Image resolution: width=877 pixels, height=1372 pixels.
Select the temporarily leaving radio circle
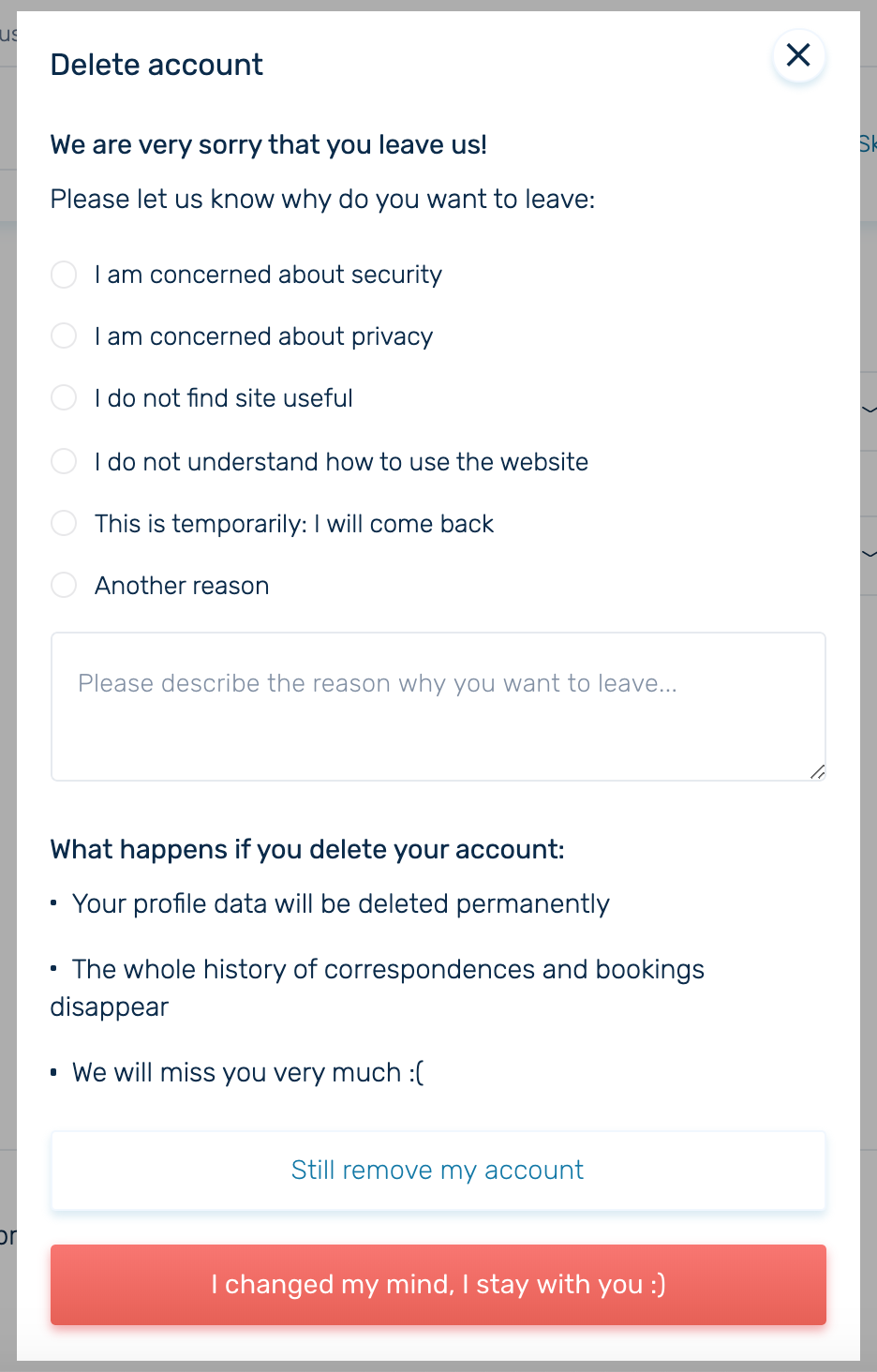(x=64, y=523)
